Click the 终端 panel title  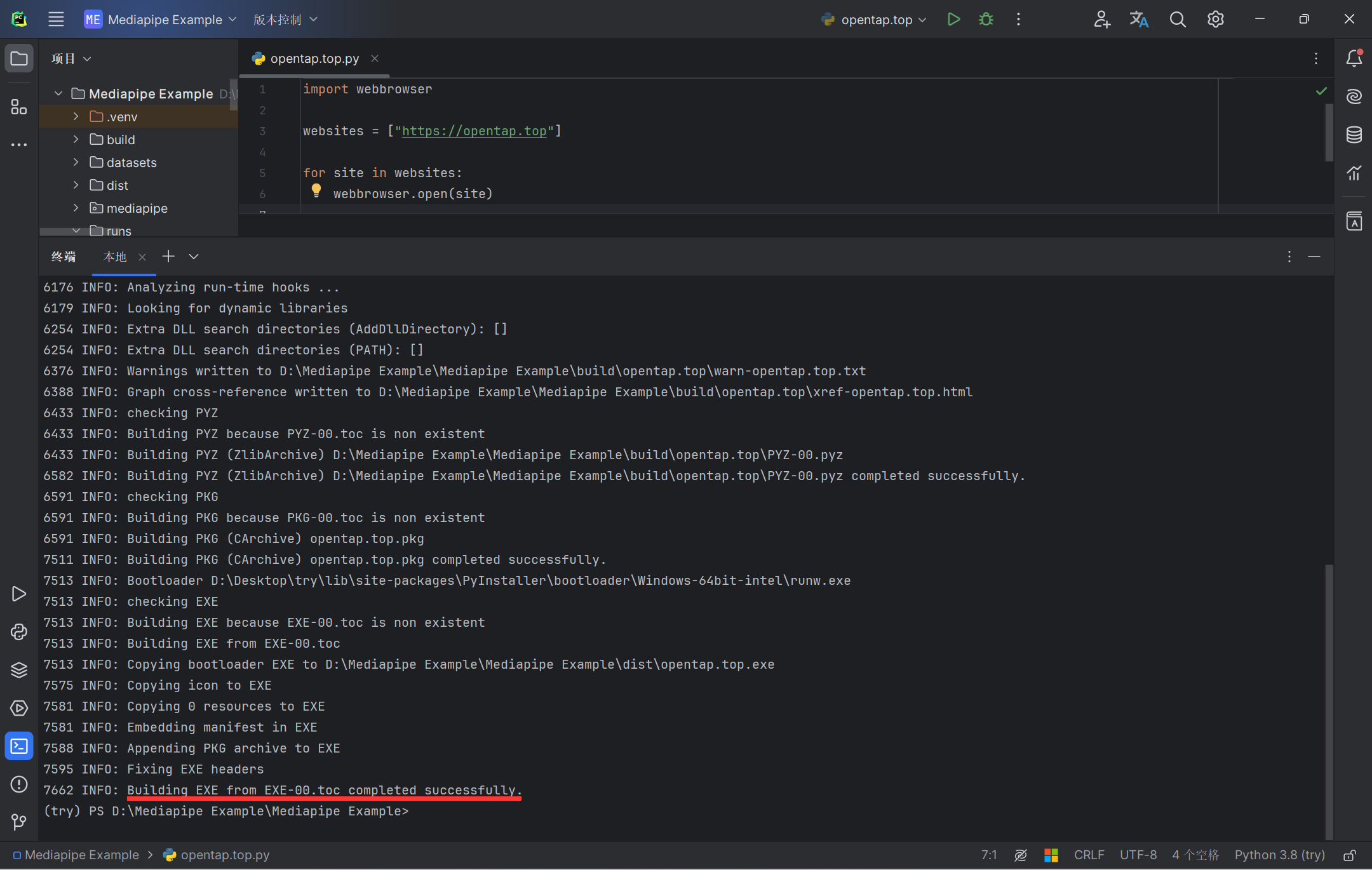(x=64, y=257)
